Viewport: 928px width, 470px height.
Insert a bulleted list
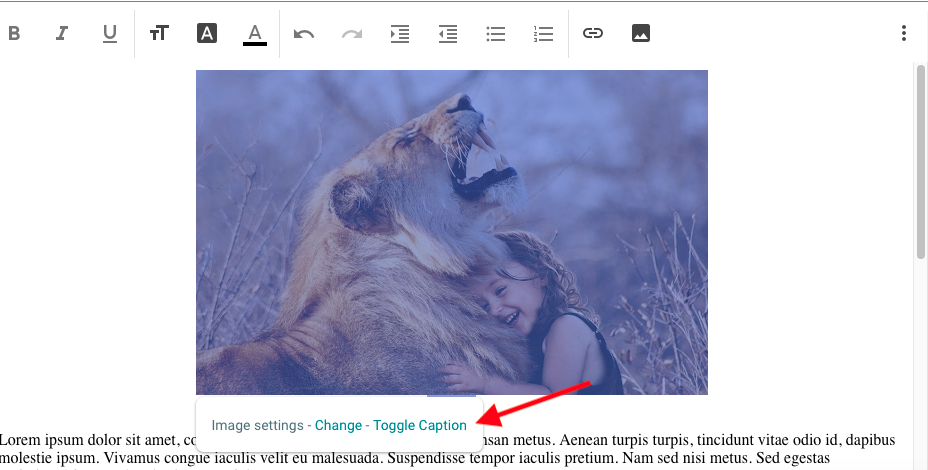[496, 33]
